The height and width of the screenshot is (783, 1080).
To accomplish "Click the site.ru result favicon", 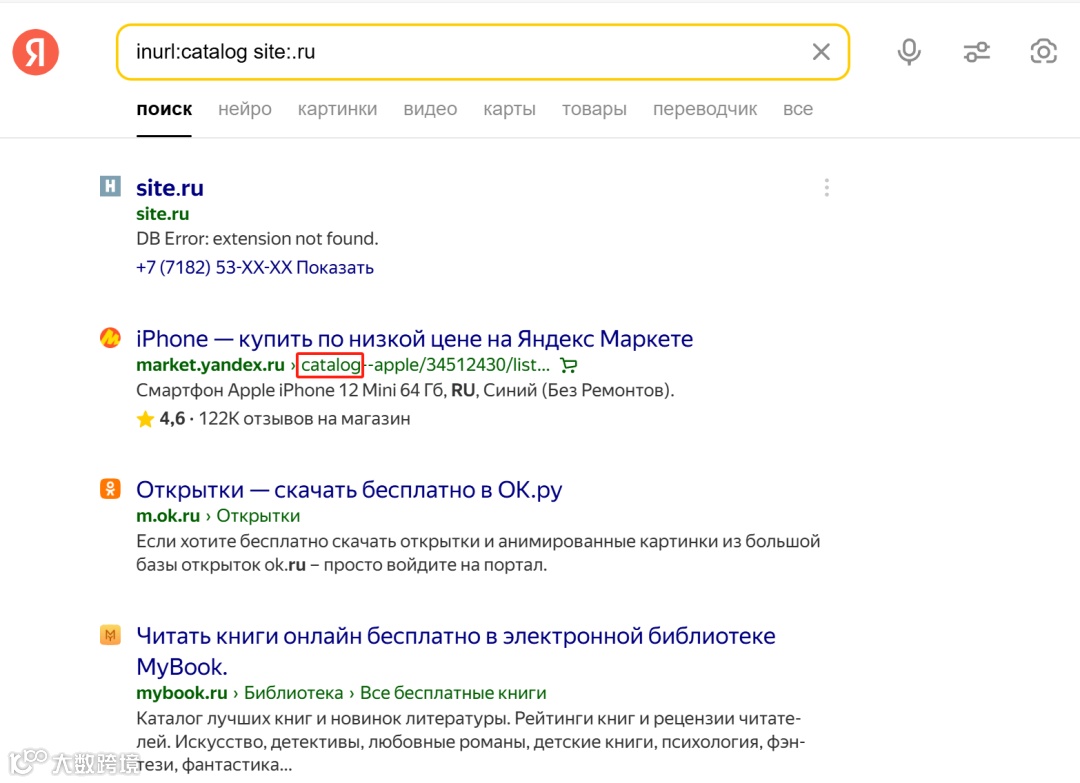I will pos(110,186).
